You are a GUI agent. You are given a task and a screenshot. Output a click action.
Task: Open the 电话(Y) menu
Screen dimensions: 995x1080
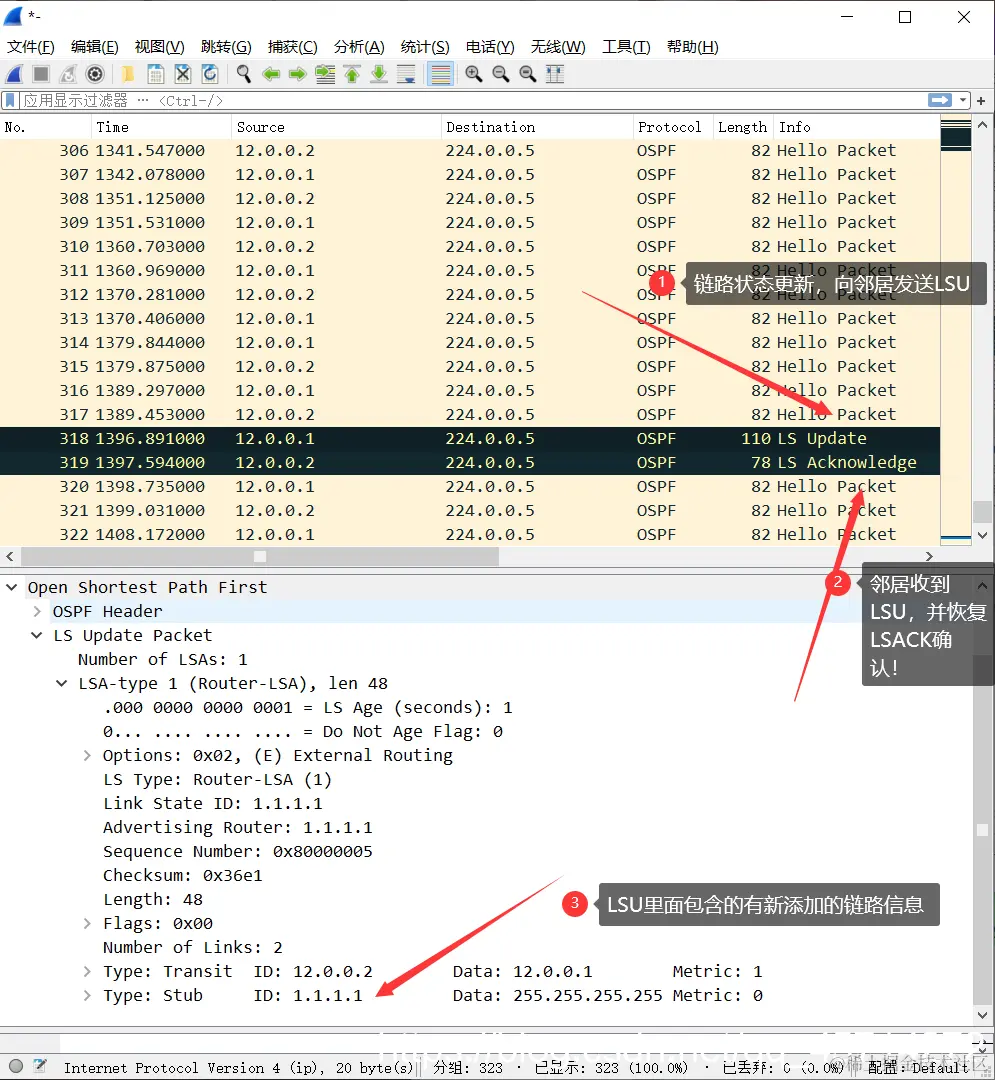pos(490,47)
